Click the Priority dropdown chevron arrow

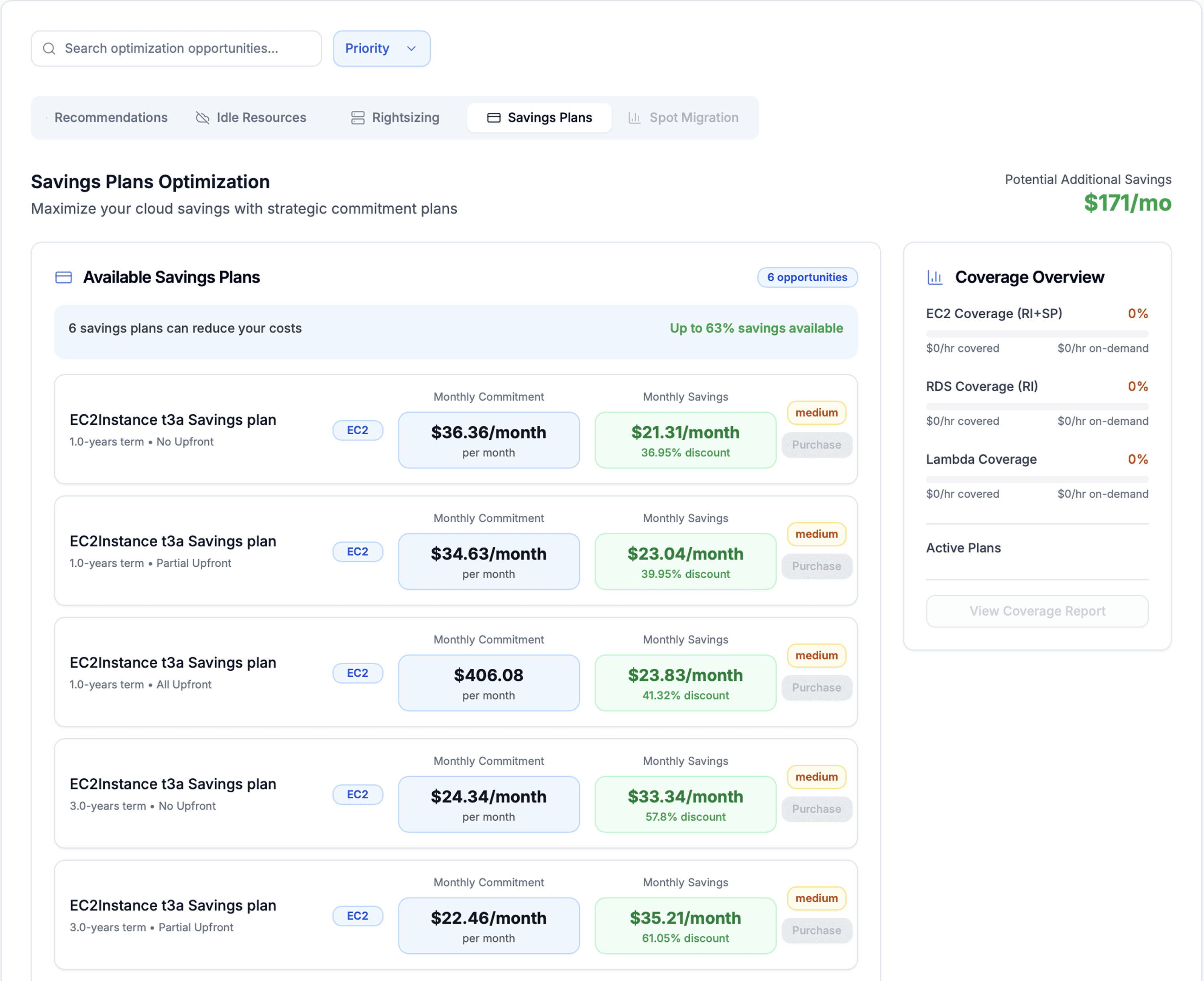coord(411,49)
